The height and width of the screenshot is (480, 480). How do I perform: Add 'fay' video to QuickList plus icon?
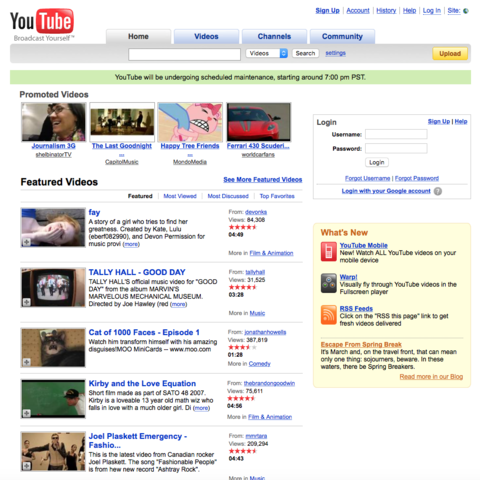[x=27, y=242]
